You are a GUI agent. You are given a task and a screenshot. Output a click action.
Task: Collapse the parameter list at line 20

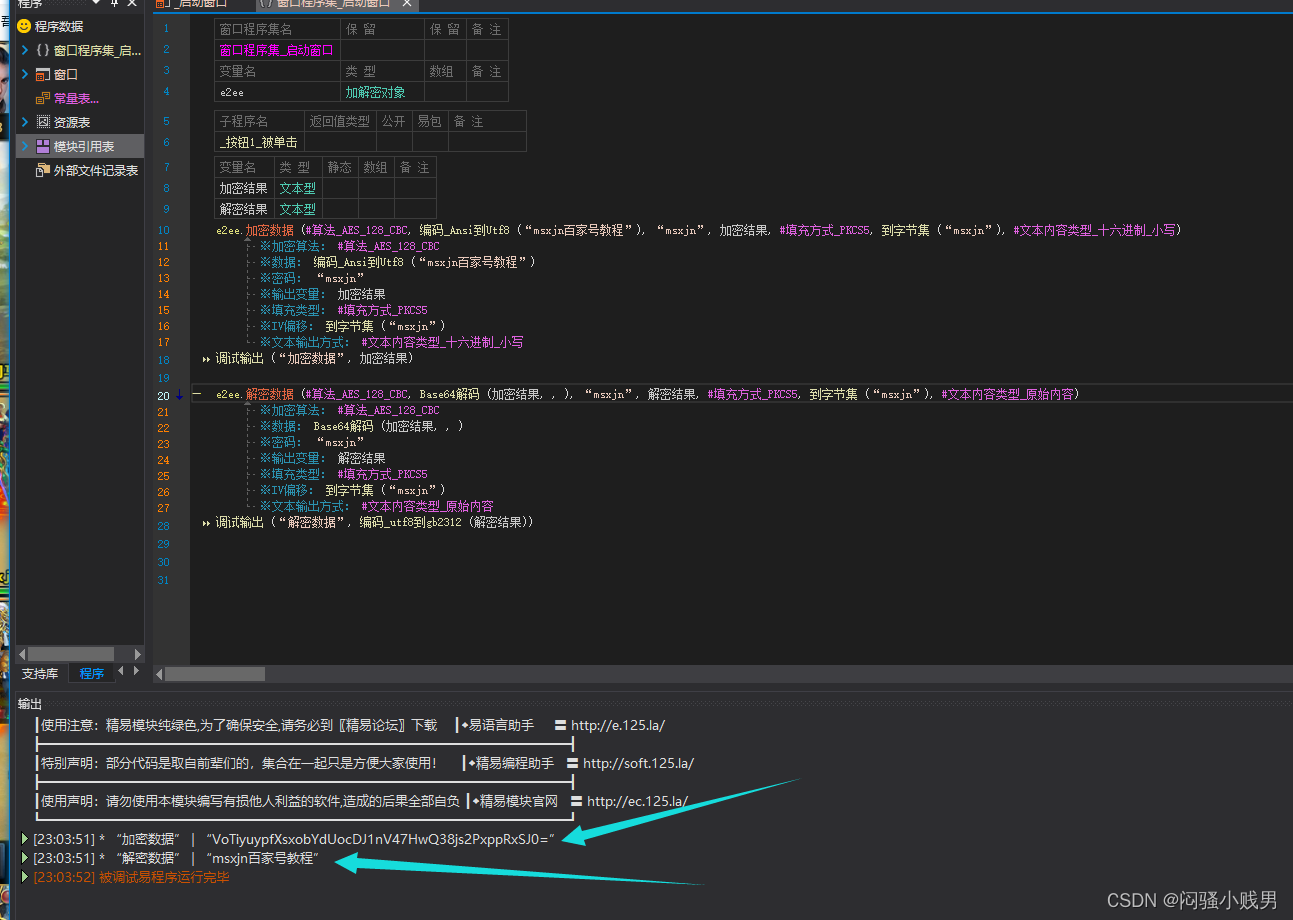click(x=197, y=394)
